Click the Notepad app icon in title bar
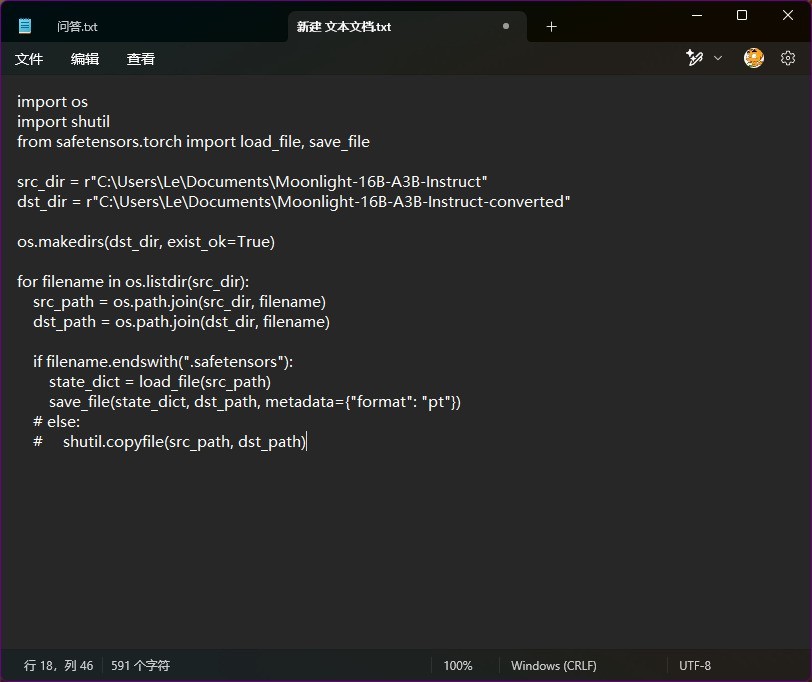Image resolution: width=812 pixels, height=682 pixels. tap(25, 27)
